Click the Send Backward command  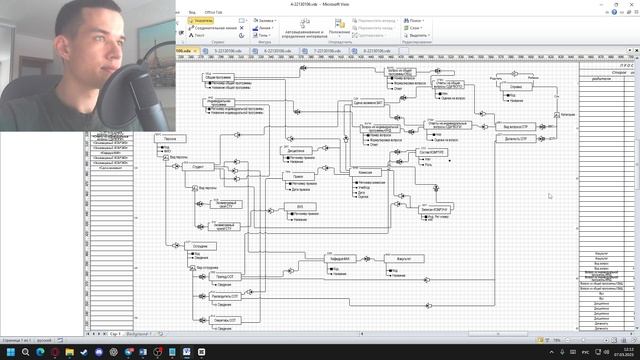[373, 28]
